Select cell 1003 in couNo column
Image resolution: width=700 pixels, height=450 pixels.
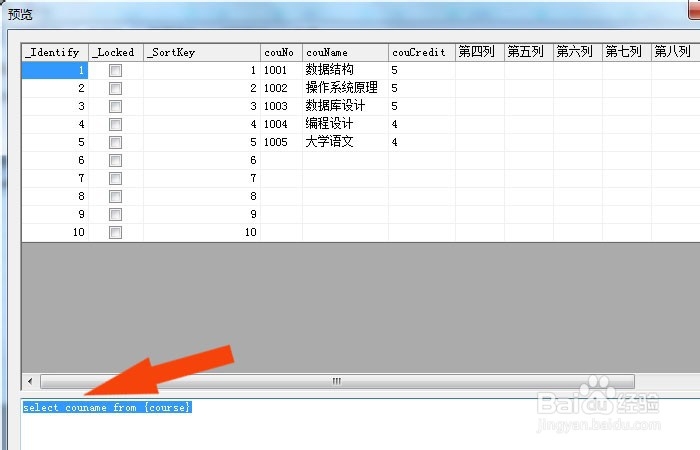(x=282, y=106)
